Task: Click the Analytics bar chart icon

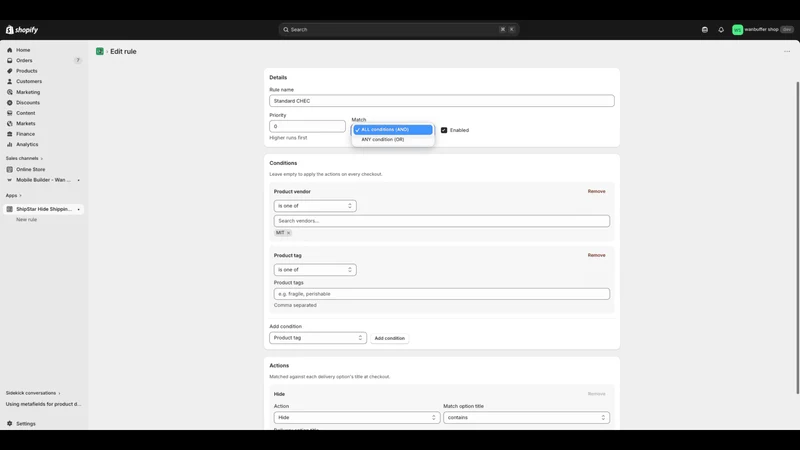Action: [9, 144]
